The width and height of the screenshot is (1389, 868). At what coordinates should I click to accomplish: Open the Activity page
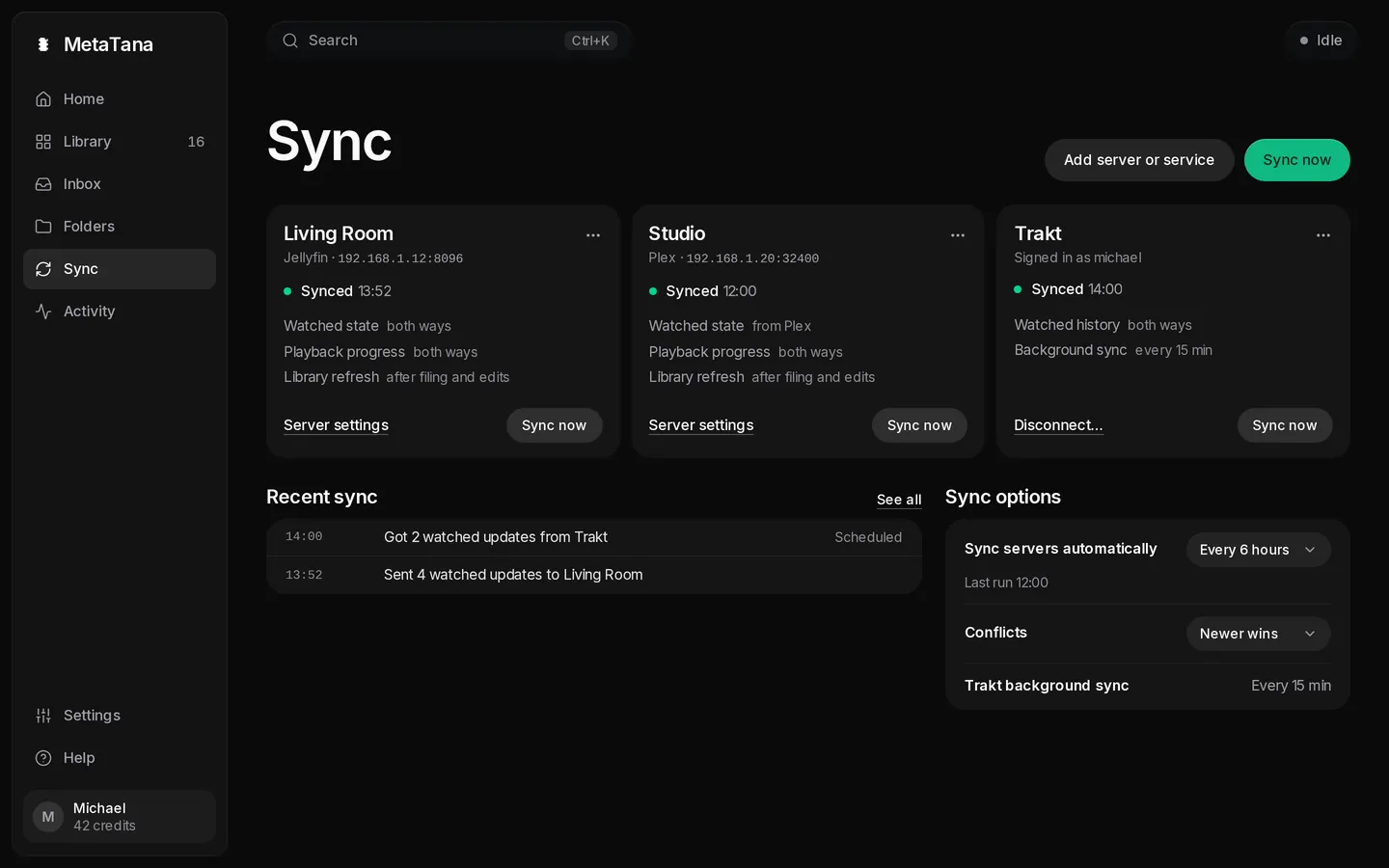(x=120, y=312)
